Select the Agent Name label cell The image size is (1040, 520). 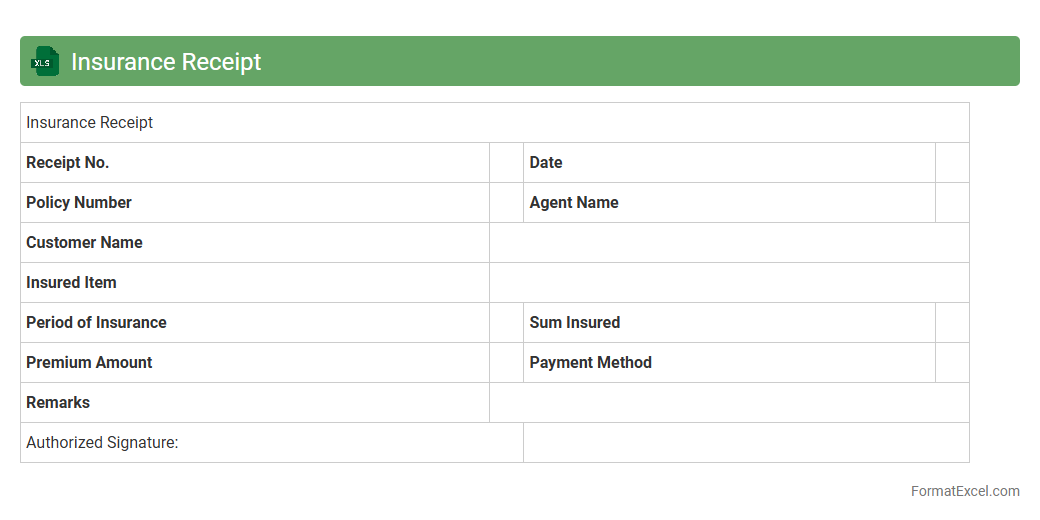pos(729,203)
